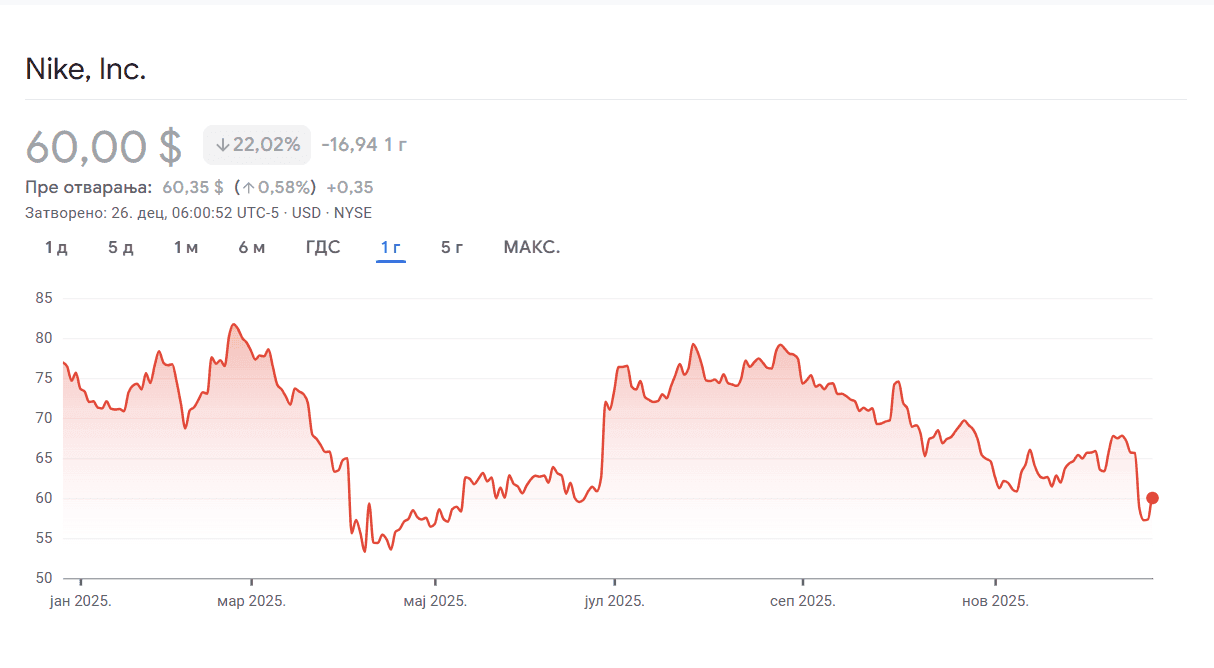Screen dimensions: 1214x668
Task: Select the ГДС year-to-date tab
Action: (x=323, y=248)
